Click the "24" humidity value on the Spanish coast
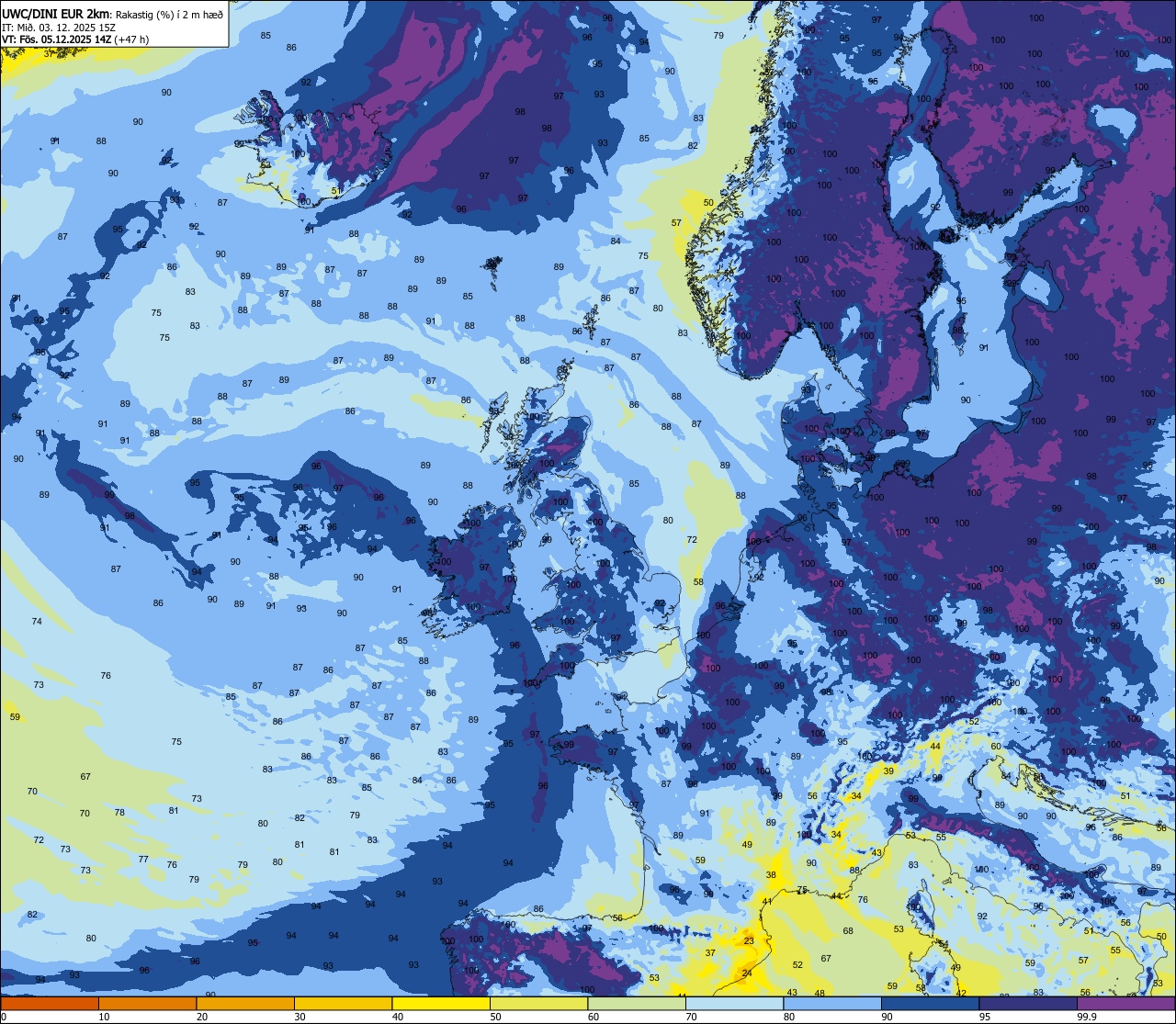The width and height of the screenshot is (1176, 1024). tap(747, 973)
